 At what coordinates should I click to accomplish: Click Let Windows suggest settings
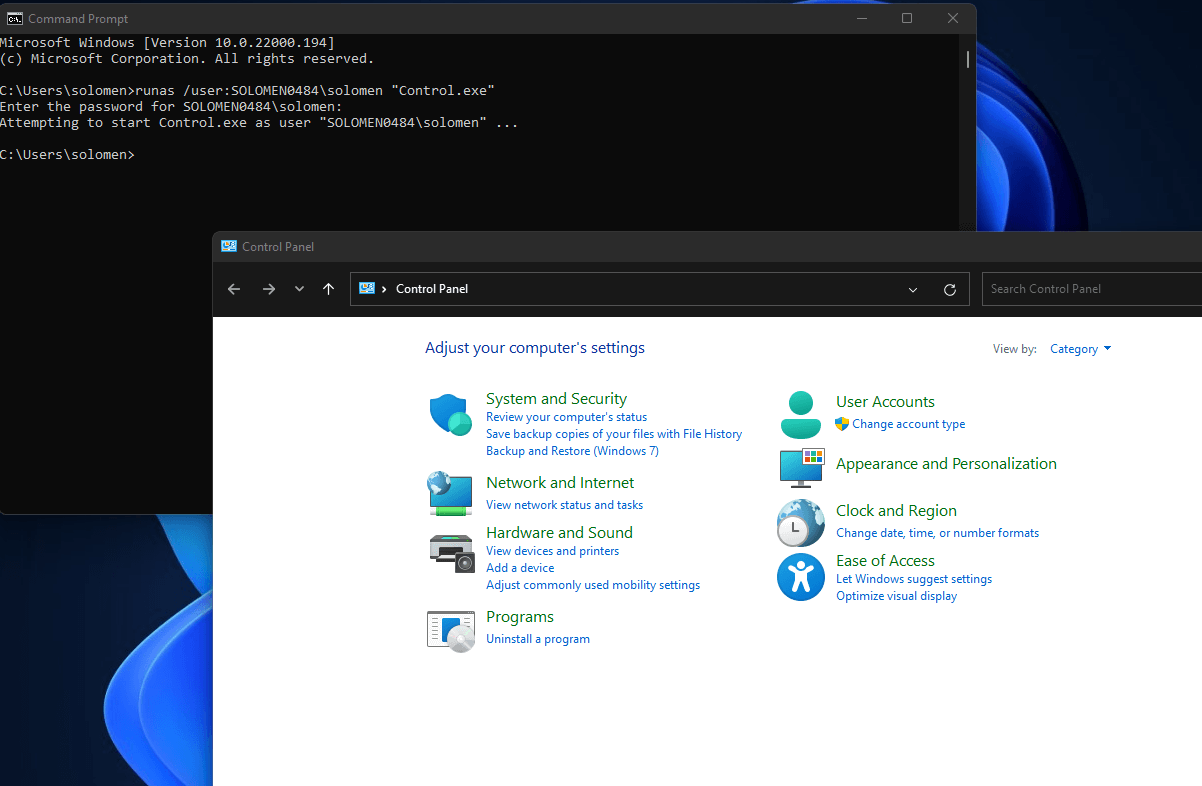(x=914, y=579)
